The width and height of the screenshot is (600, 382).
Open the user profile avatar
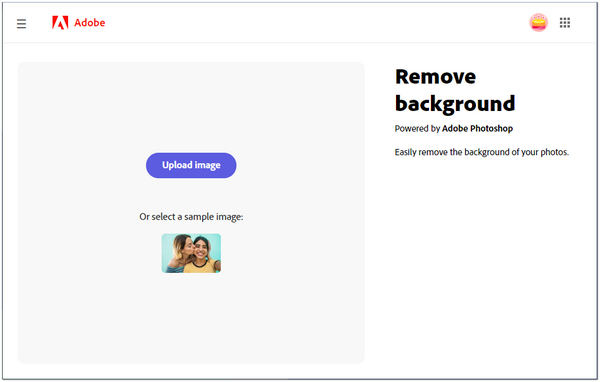click(x=538, y=23)
